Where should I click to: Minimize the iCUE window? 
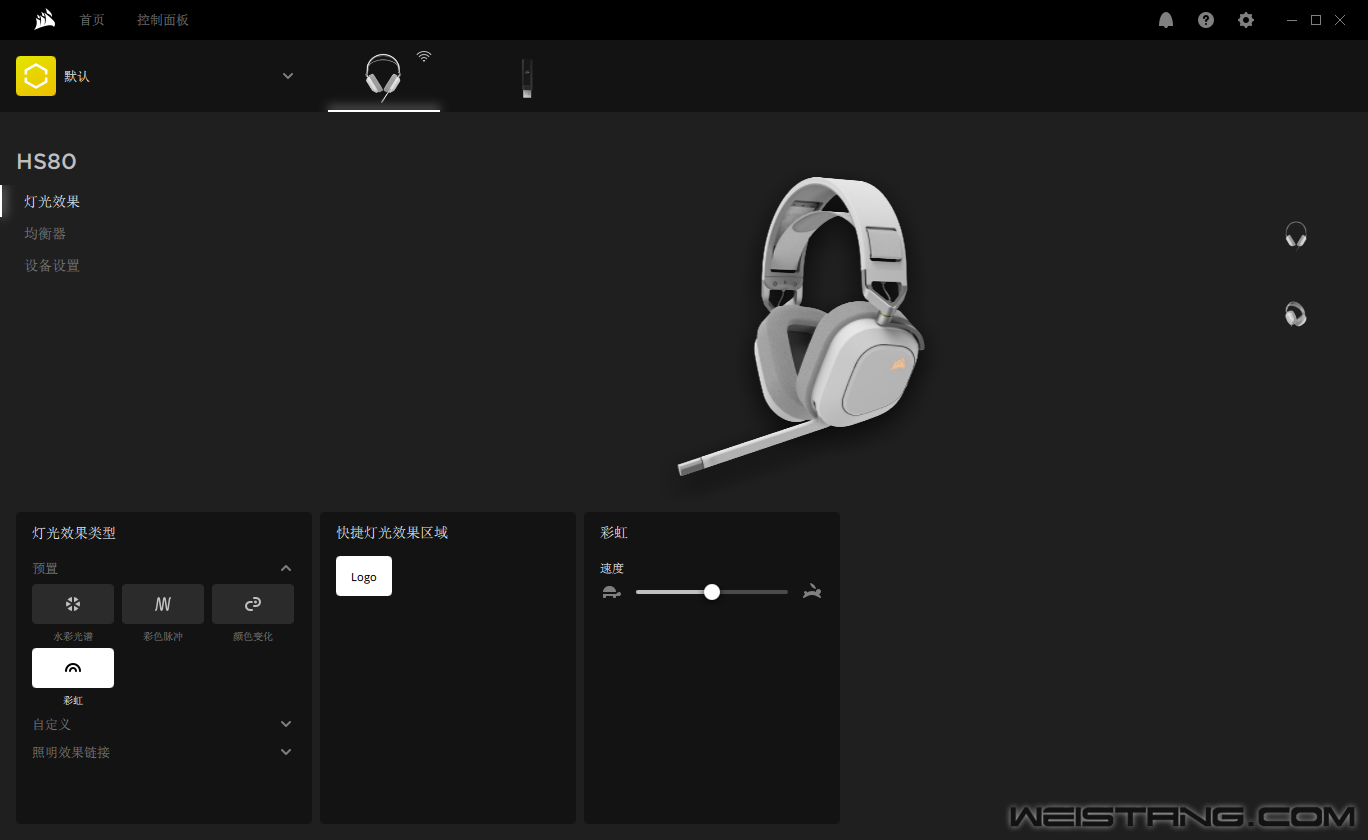point(1292,20)
